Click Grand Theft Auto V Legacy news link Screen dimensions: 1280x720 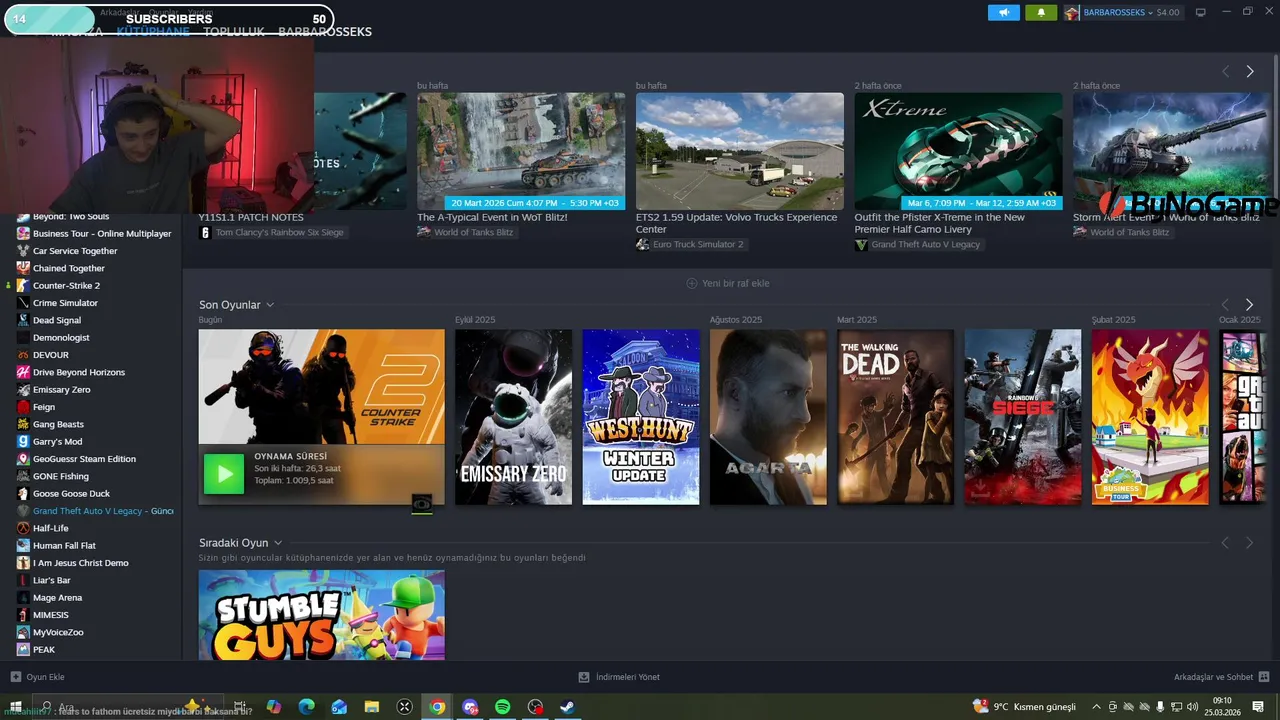[x=925, y=244]
